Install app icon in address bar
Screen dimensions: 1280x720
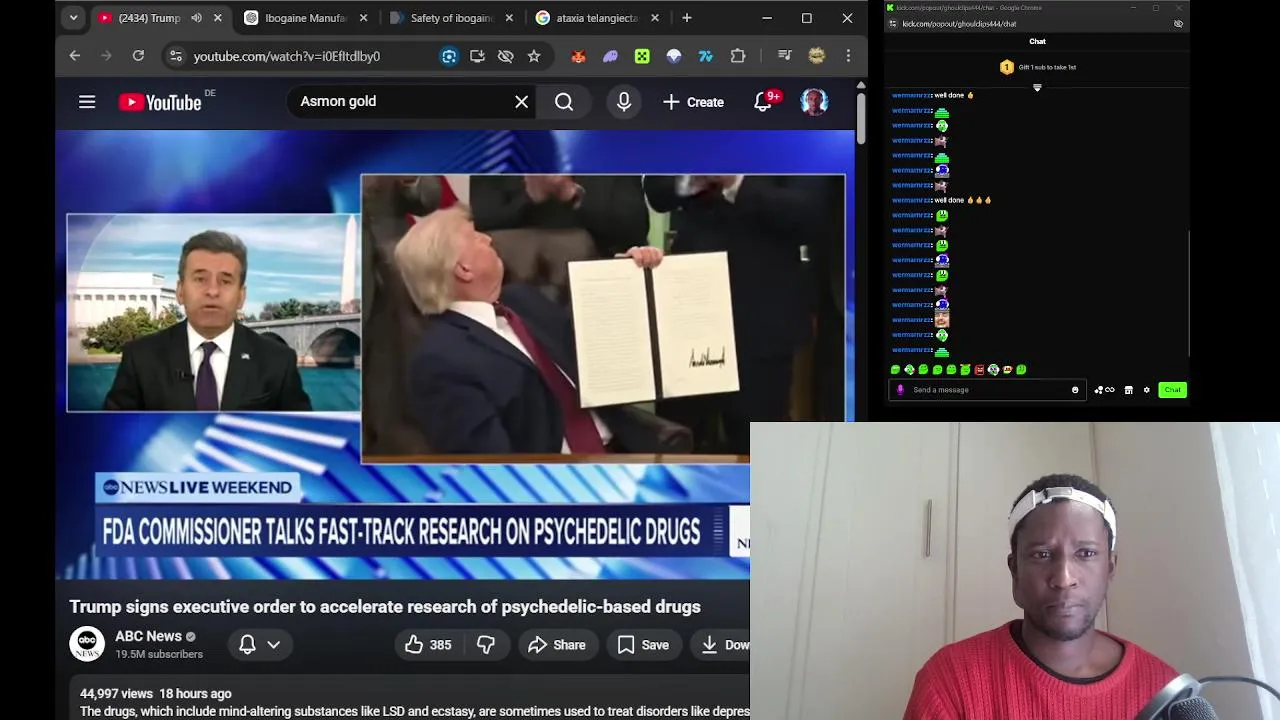click(x=477, y=56)
